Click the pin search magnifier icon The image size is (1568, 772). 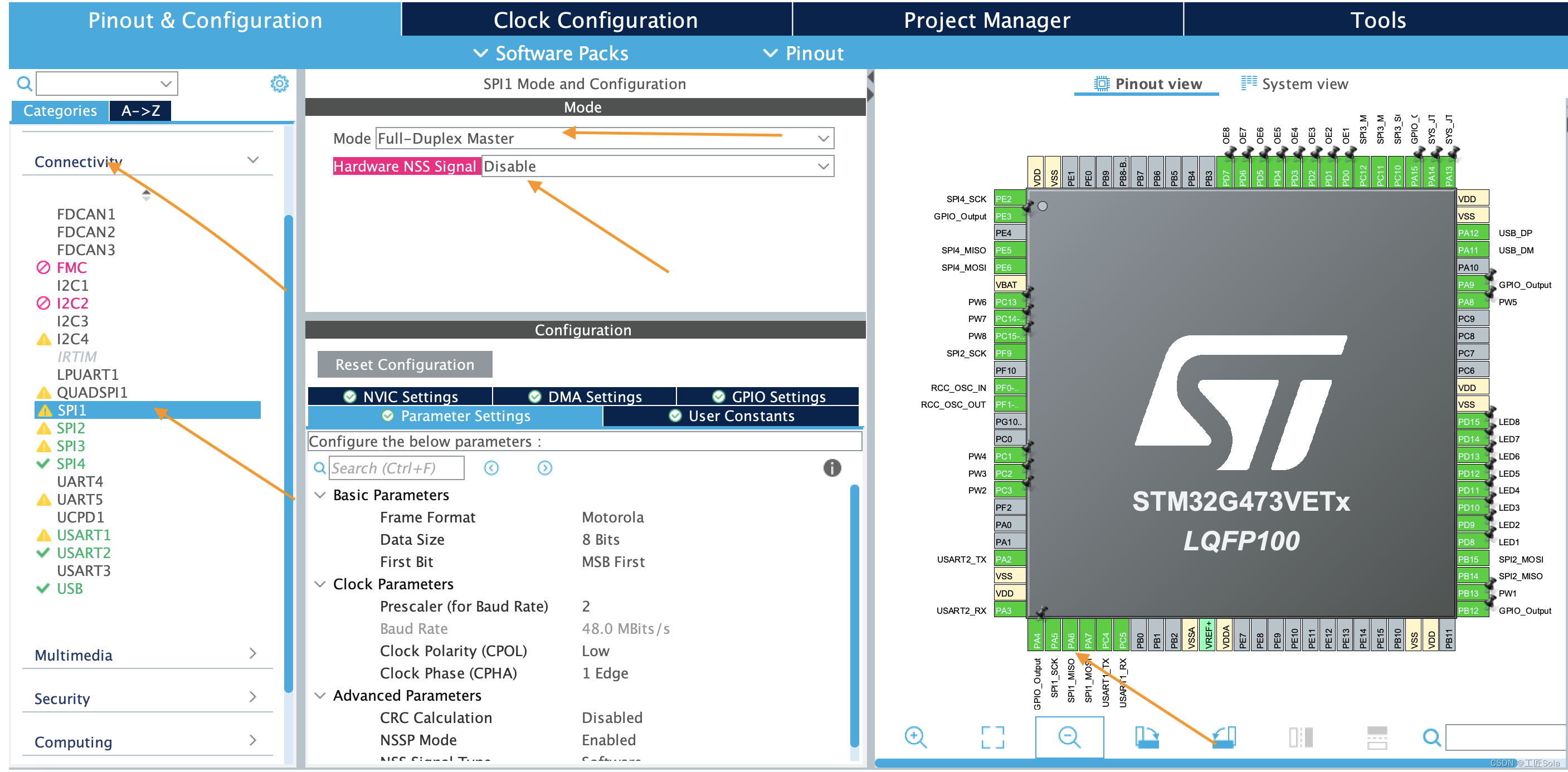click(1431, 737)
